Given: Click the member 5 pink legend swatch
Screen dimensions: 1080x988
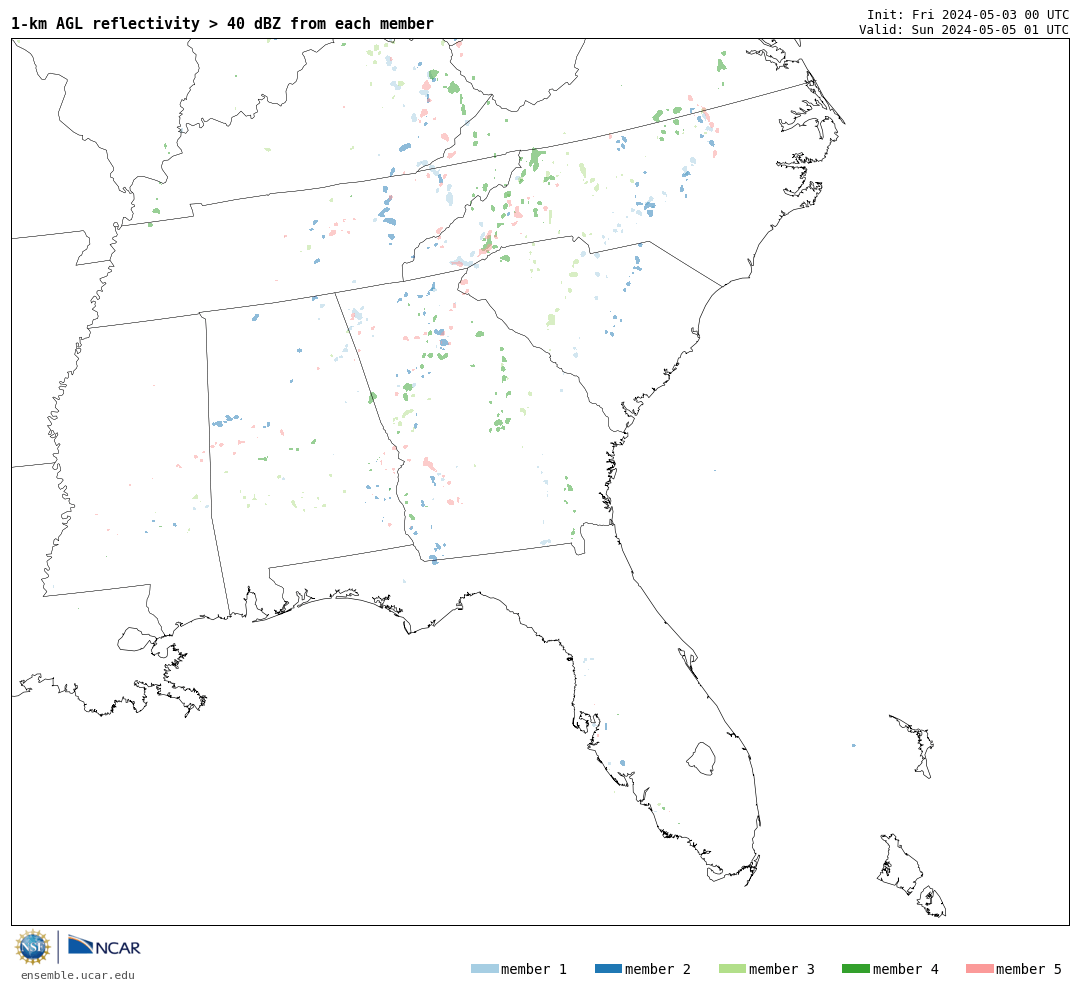Looking at the screenshot, I should [x=979, y=969].
